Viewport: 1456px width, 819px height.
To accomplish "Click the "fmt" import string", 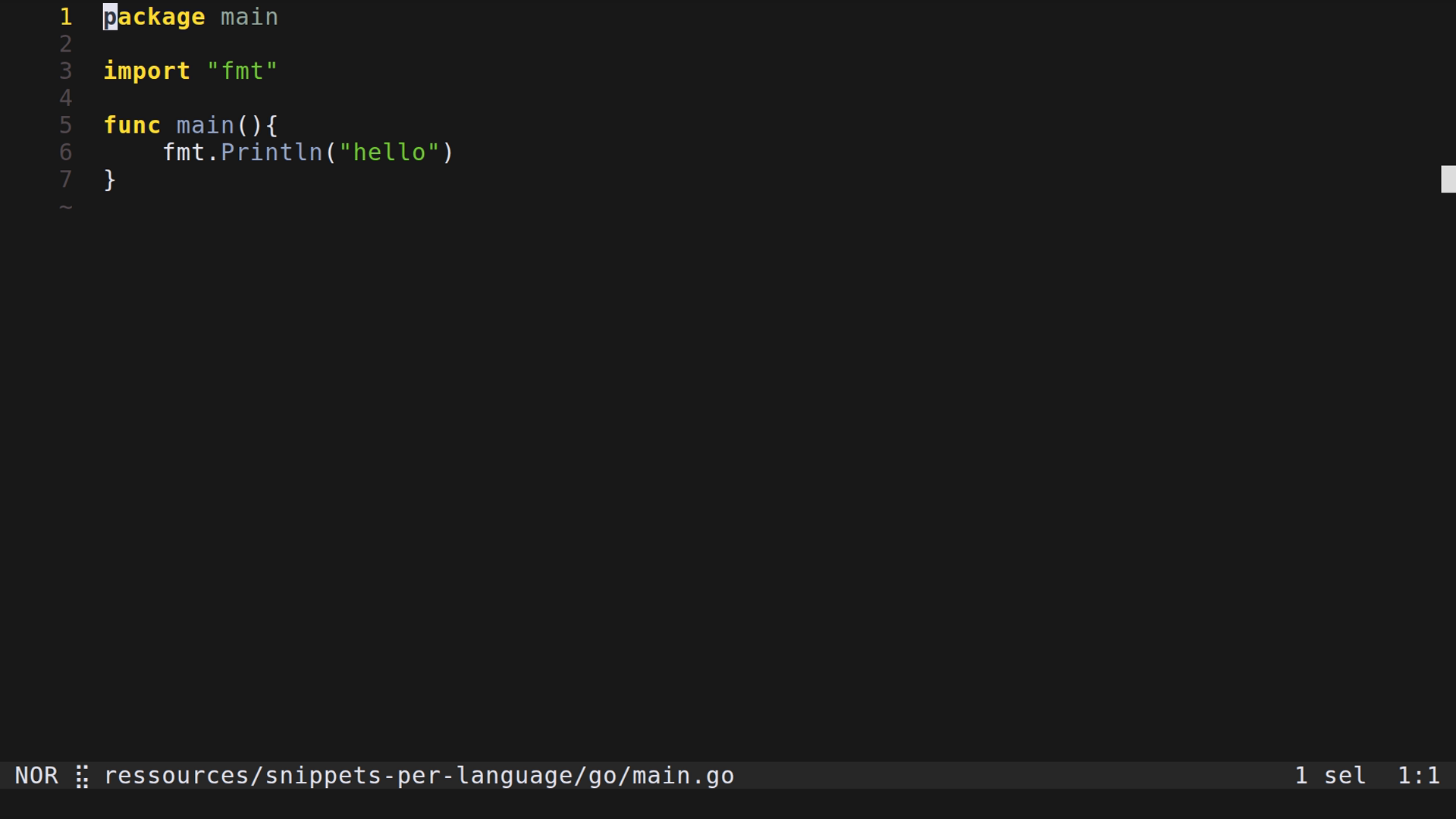I will pos(242,71).
